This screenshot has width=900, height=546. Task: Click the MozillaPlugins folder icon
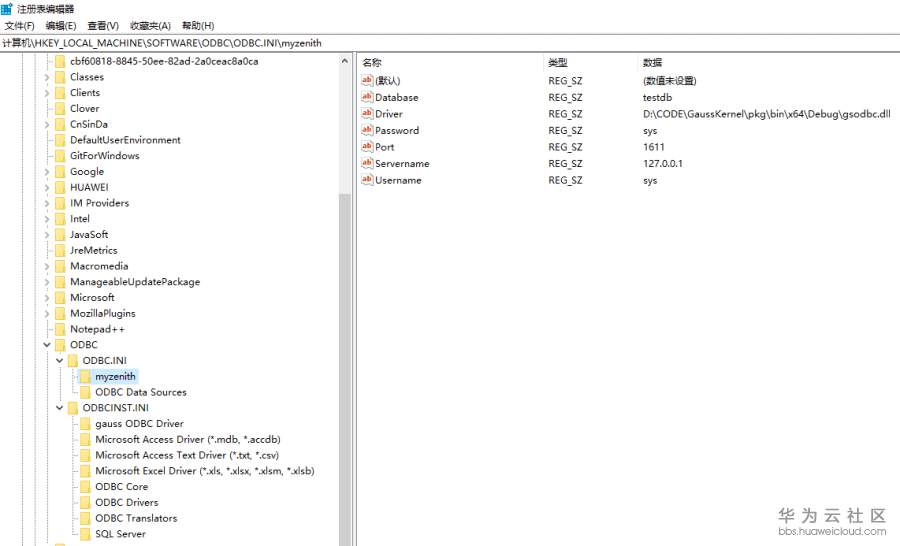coord(60,313)
